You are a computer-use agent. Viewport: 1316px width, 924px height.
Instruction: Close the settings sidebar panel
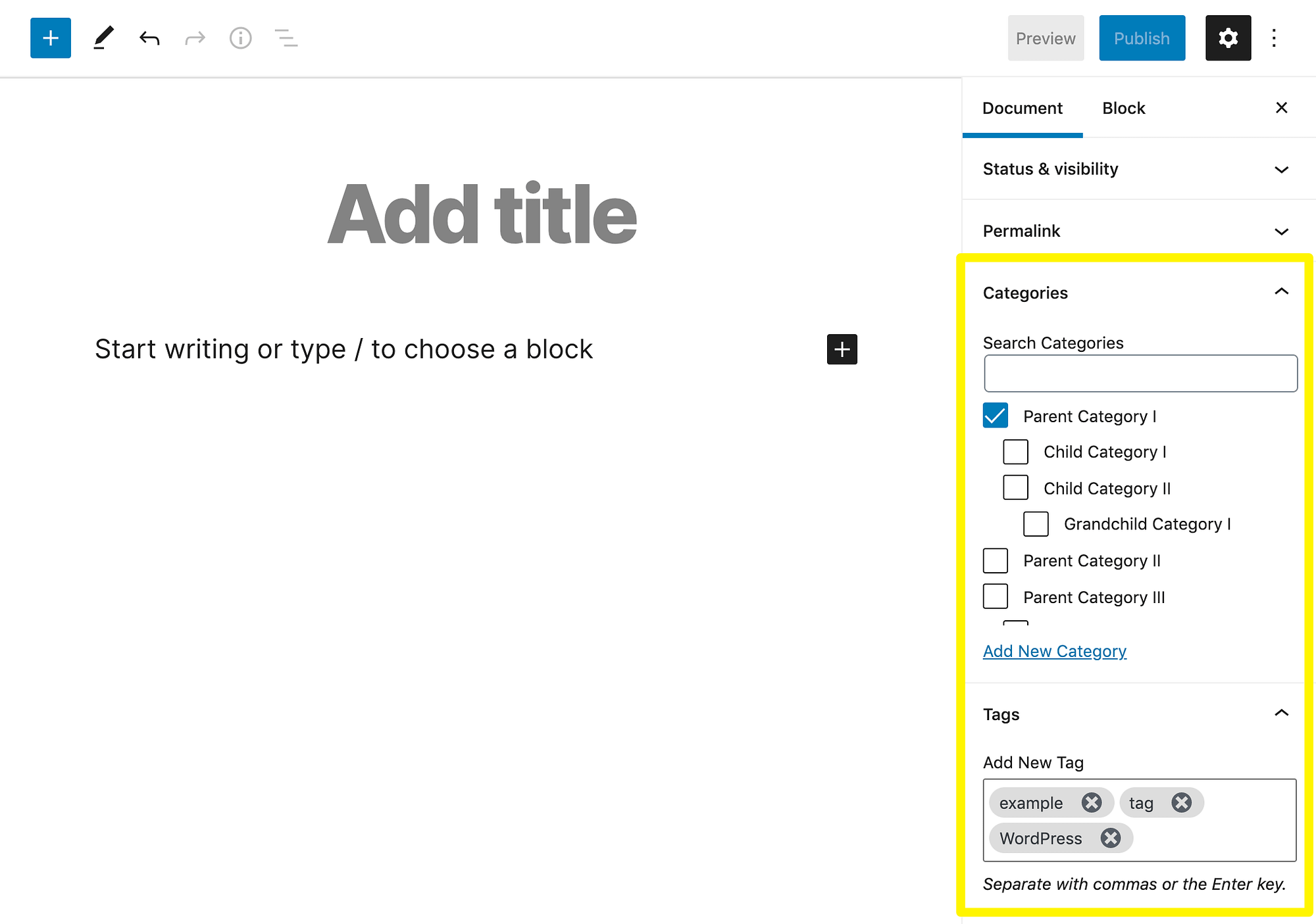1281,108
